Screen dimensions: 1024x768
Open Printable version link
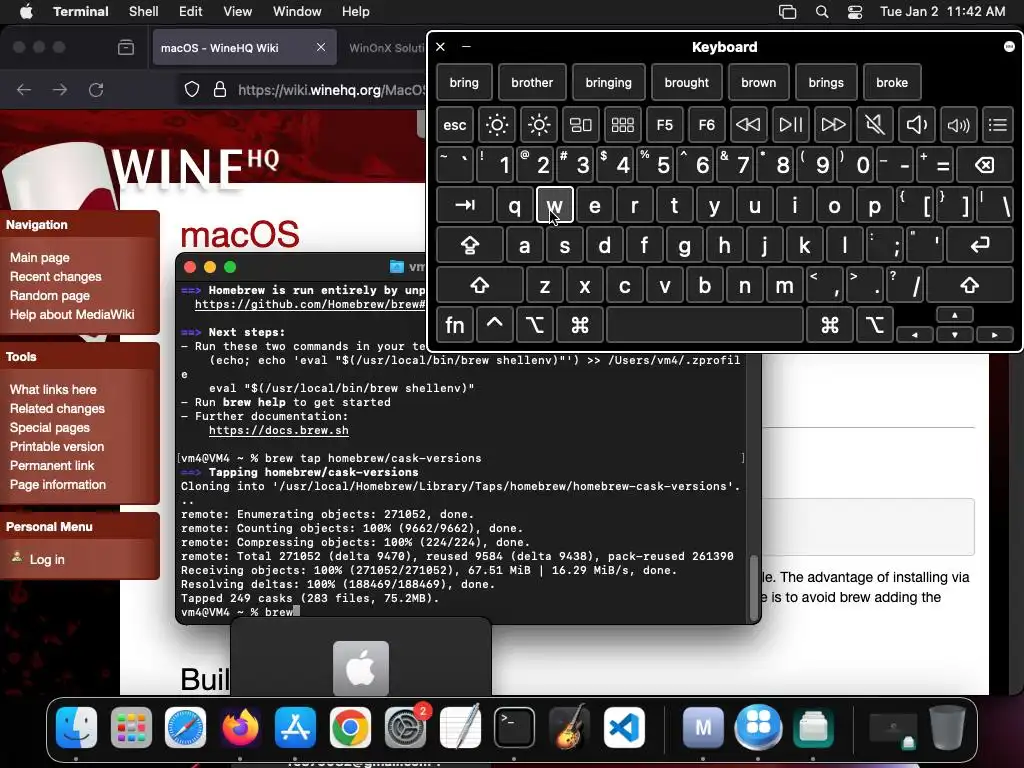[x=57, y=446]
